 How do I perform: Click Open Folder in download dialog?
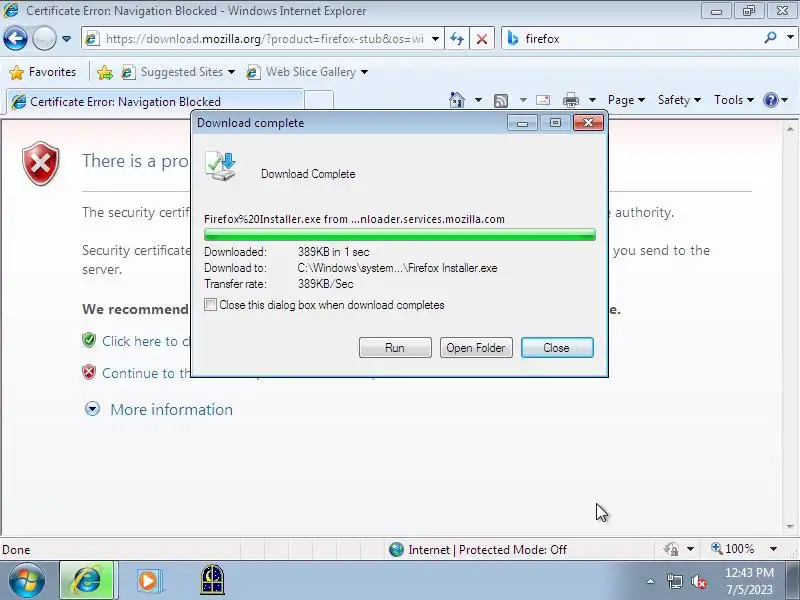coord(476,347)
